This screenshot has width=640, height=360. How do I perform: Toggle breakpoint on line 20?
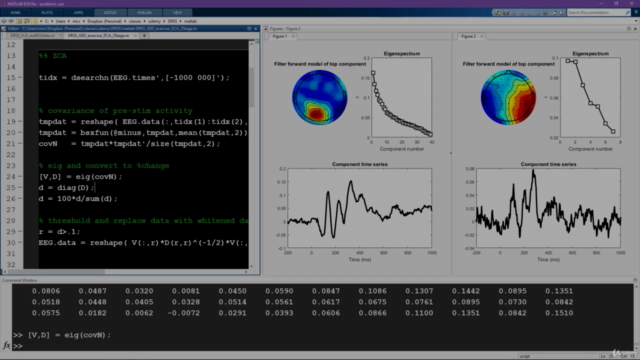point(20,133)
